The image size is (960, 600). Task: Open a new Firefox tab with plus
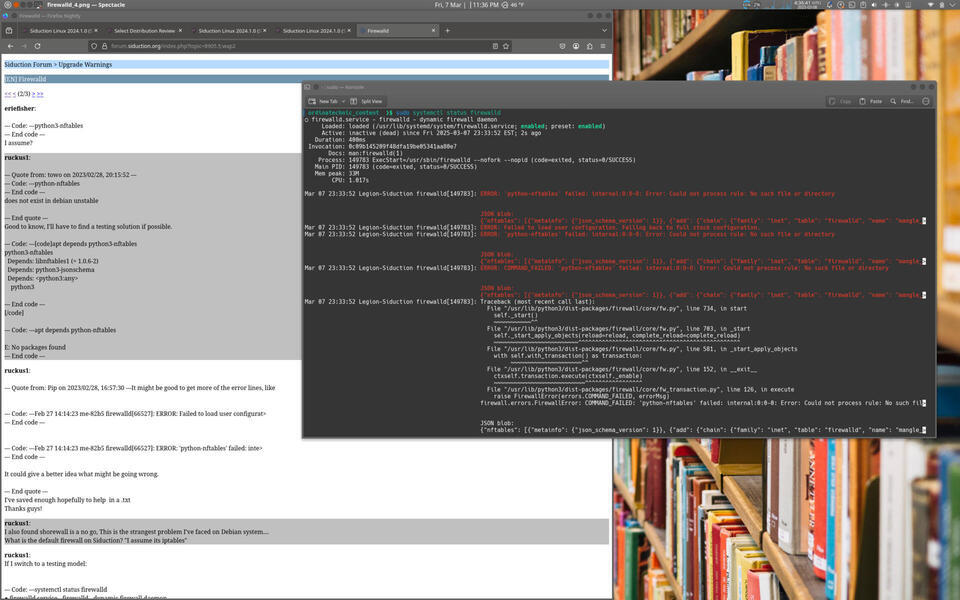[x=448, y=31]
